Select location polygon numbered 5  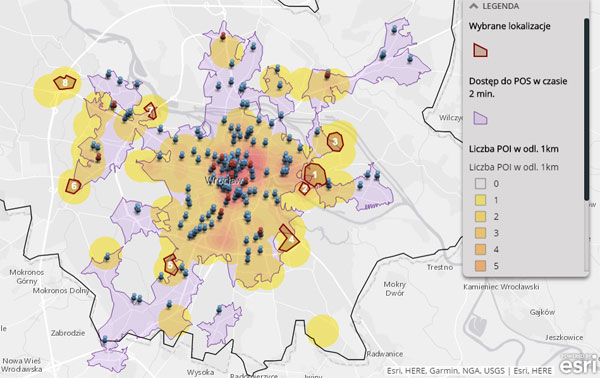[170, 265]
